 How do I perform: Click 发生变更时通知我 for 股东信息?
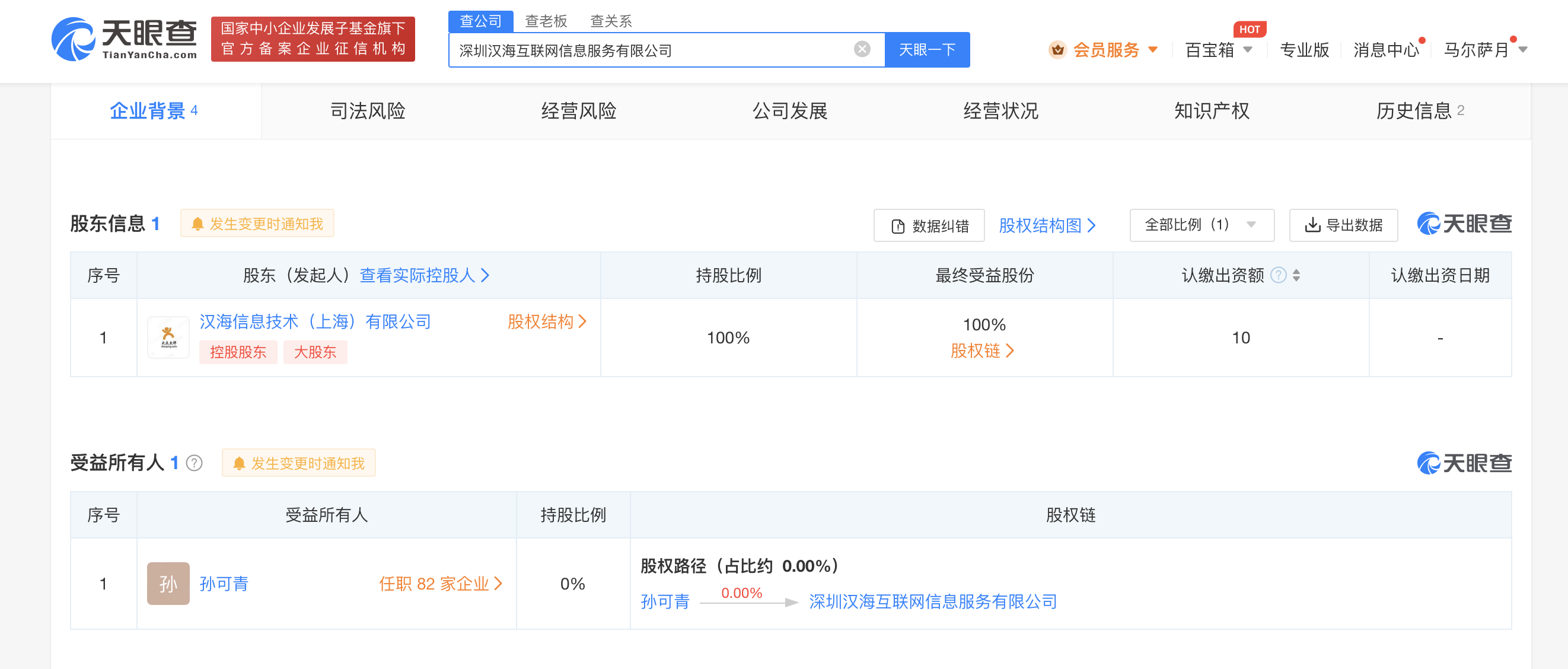point(257,224)
